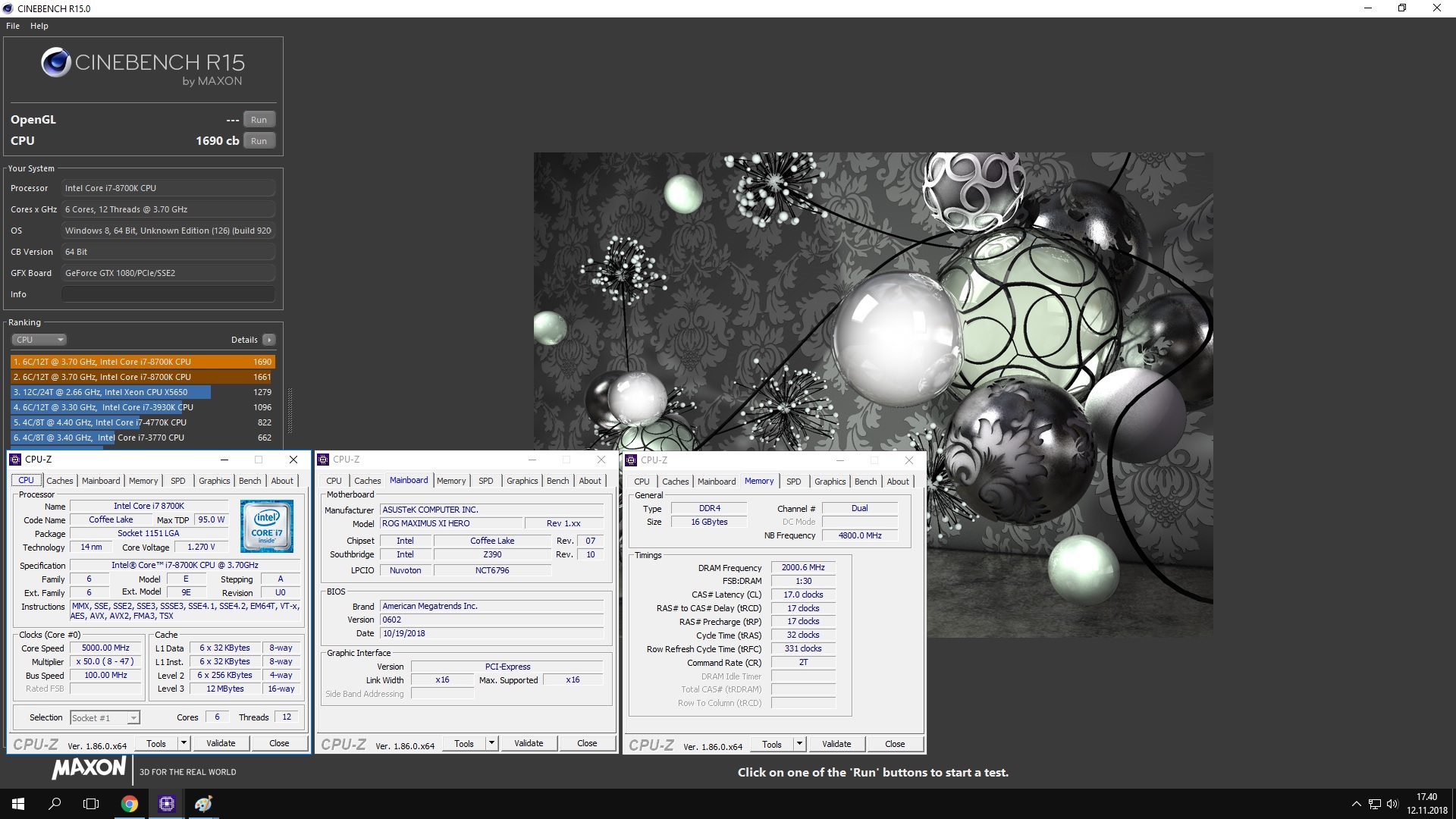The image size is (1456, 819).
Task: Open taskbar search magnifier
Action: 55,804
